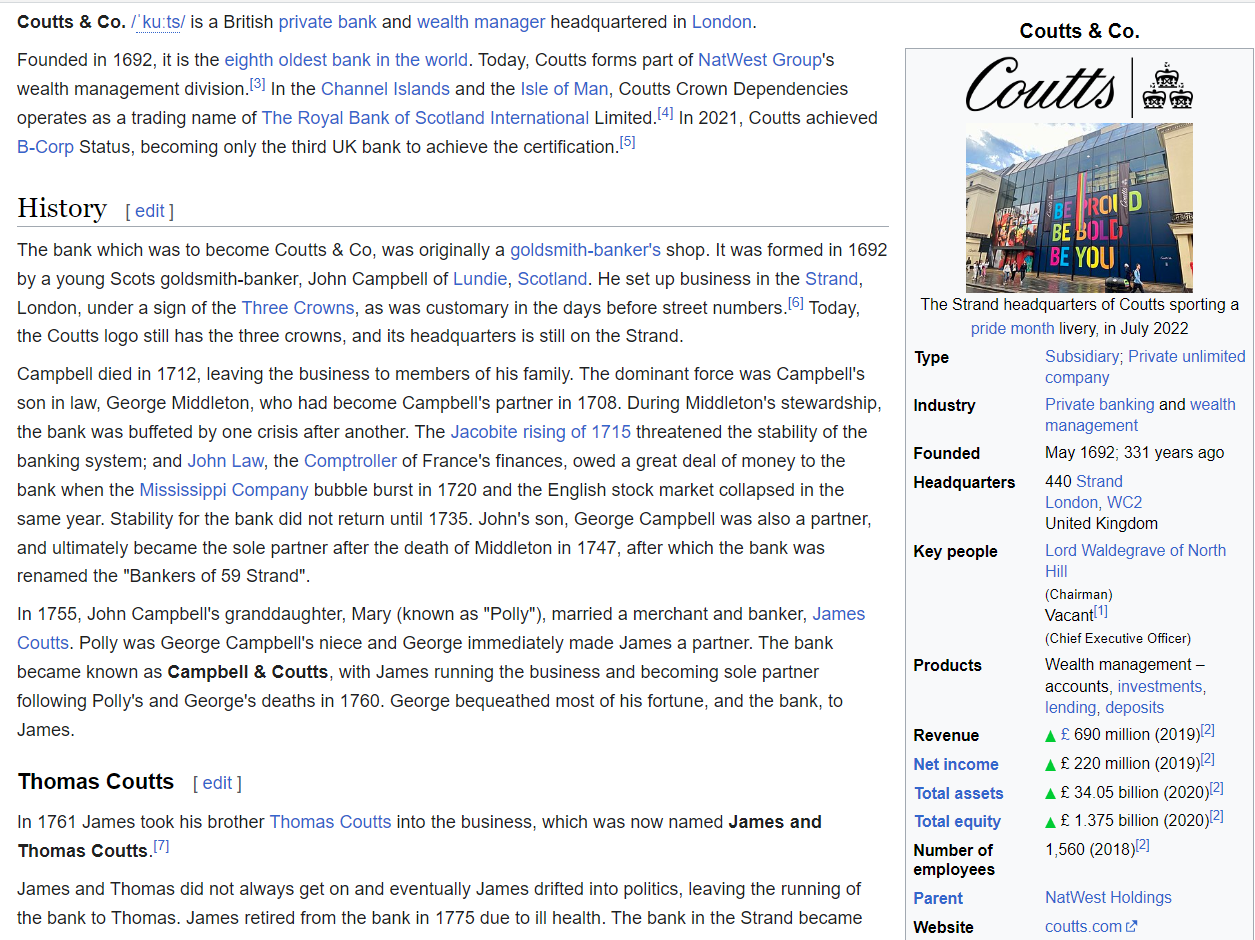Open the 'Channel Islands' link
Screen dimensions: 1255x940
pos(385,89)
